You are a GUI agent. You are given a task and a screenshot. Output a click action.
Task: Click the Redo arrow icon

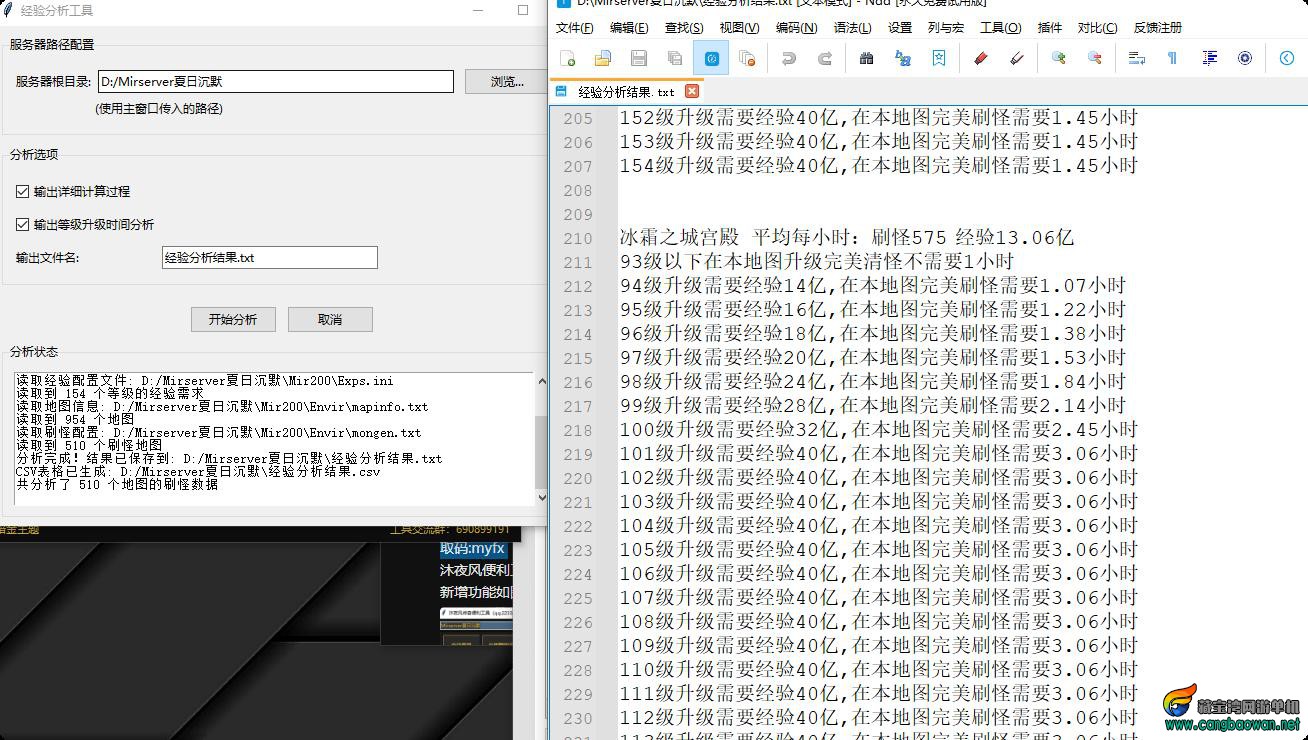coord(825,58)
